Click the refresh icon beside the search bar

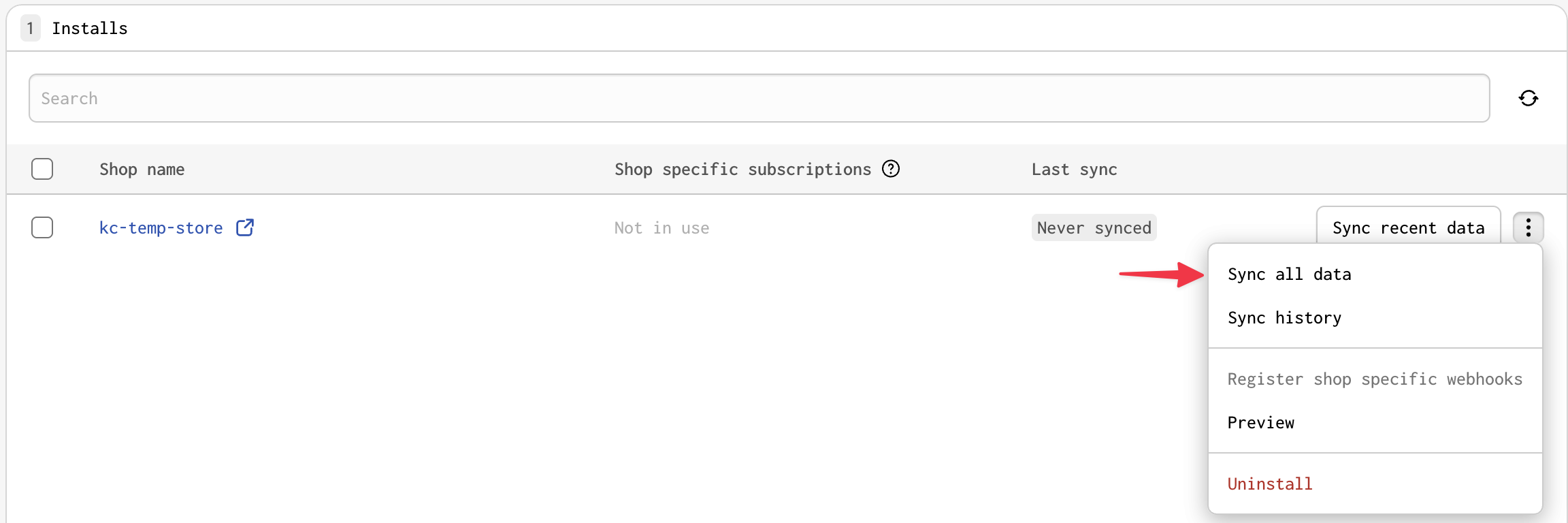click(1529, 98)
